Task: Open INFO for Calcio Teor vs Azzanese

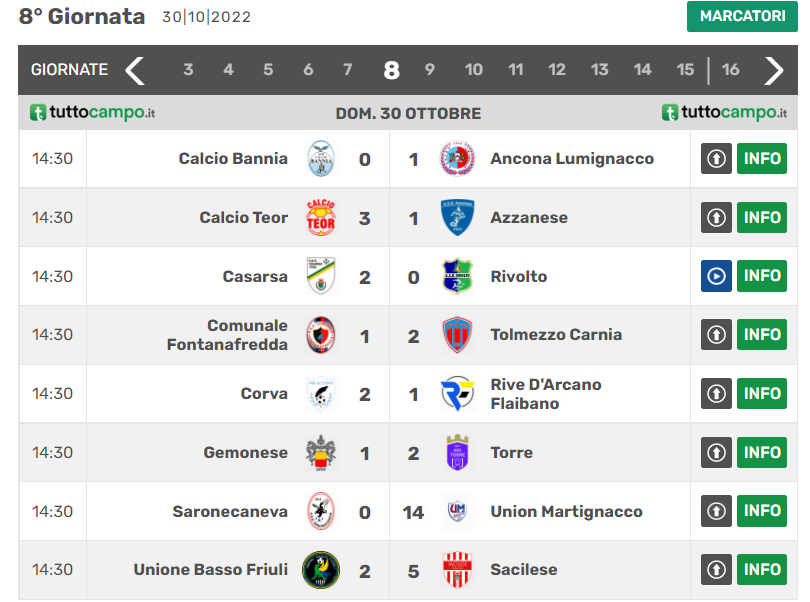Action: [762, 218]
